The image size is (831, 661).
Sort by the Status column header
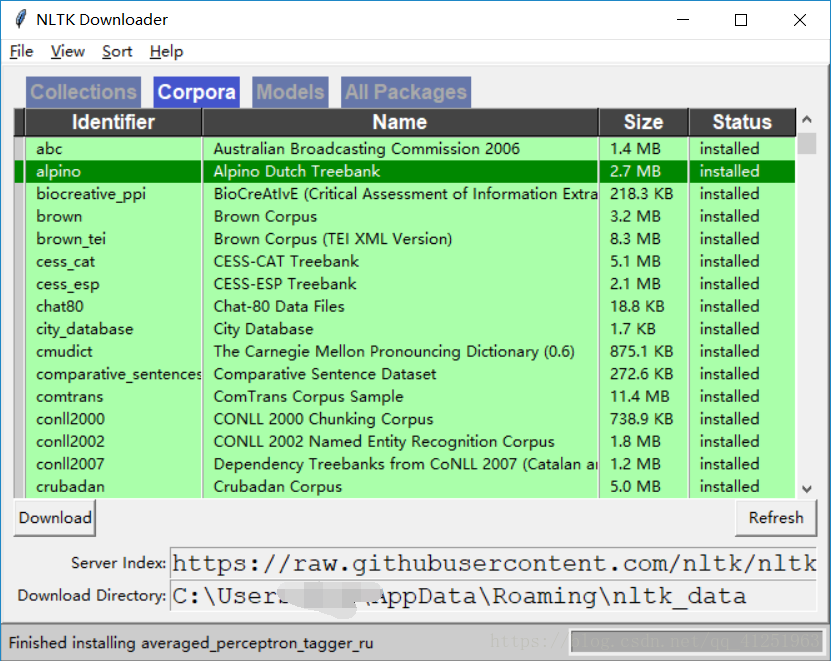[x=742, y=122]
